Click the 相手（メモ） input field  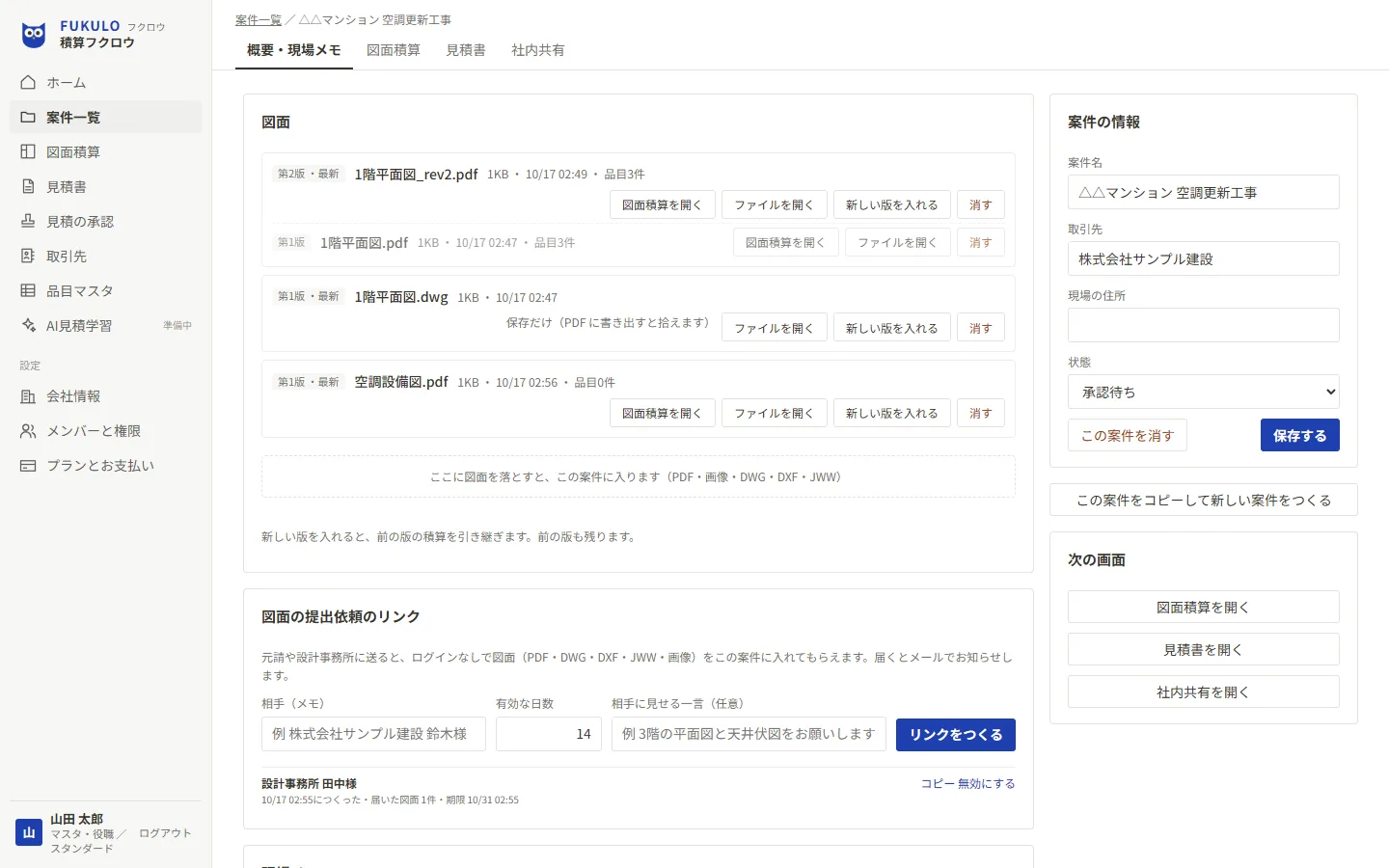click(x=373, y=734)
